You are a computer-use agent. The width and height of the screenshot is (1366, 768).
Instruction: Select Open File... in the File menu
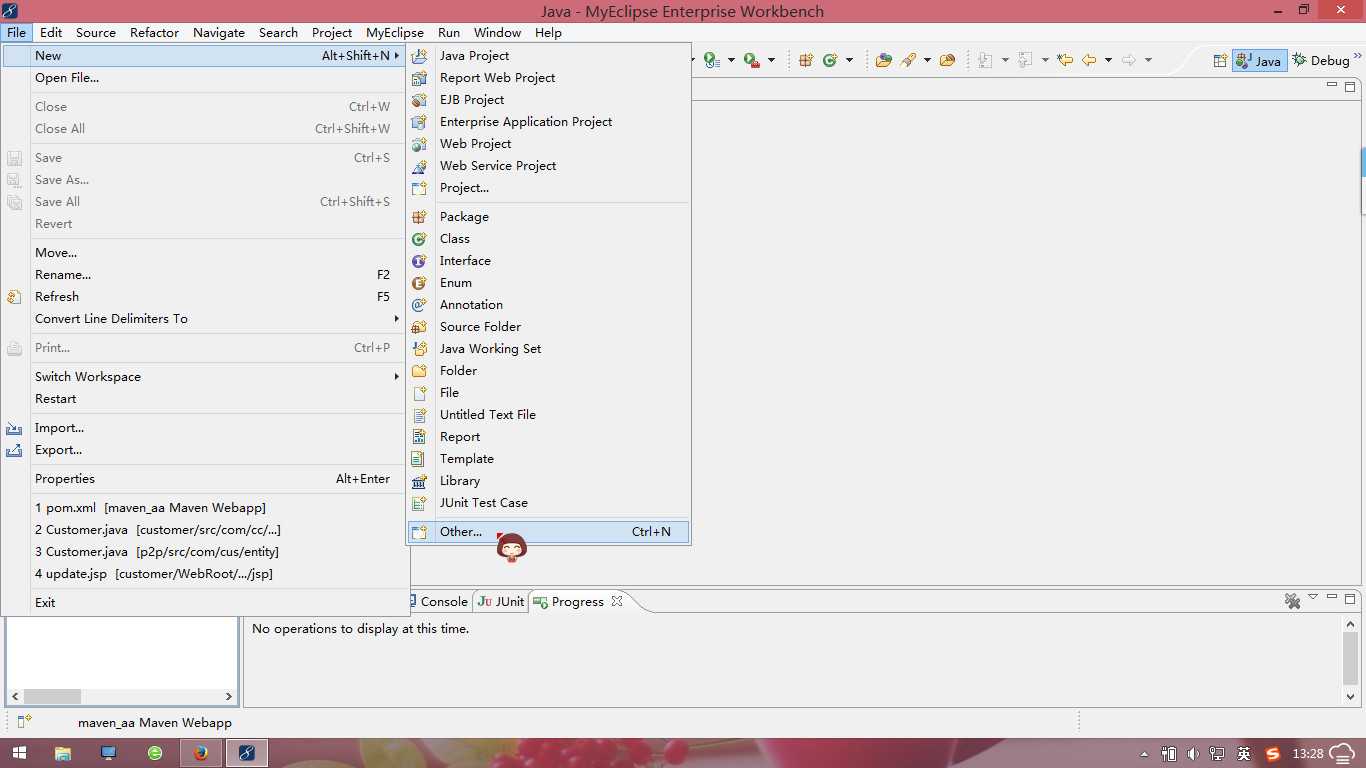pyautogui.click(x=205, y=78)
